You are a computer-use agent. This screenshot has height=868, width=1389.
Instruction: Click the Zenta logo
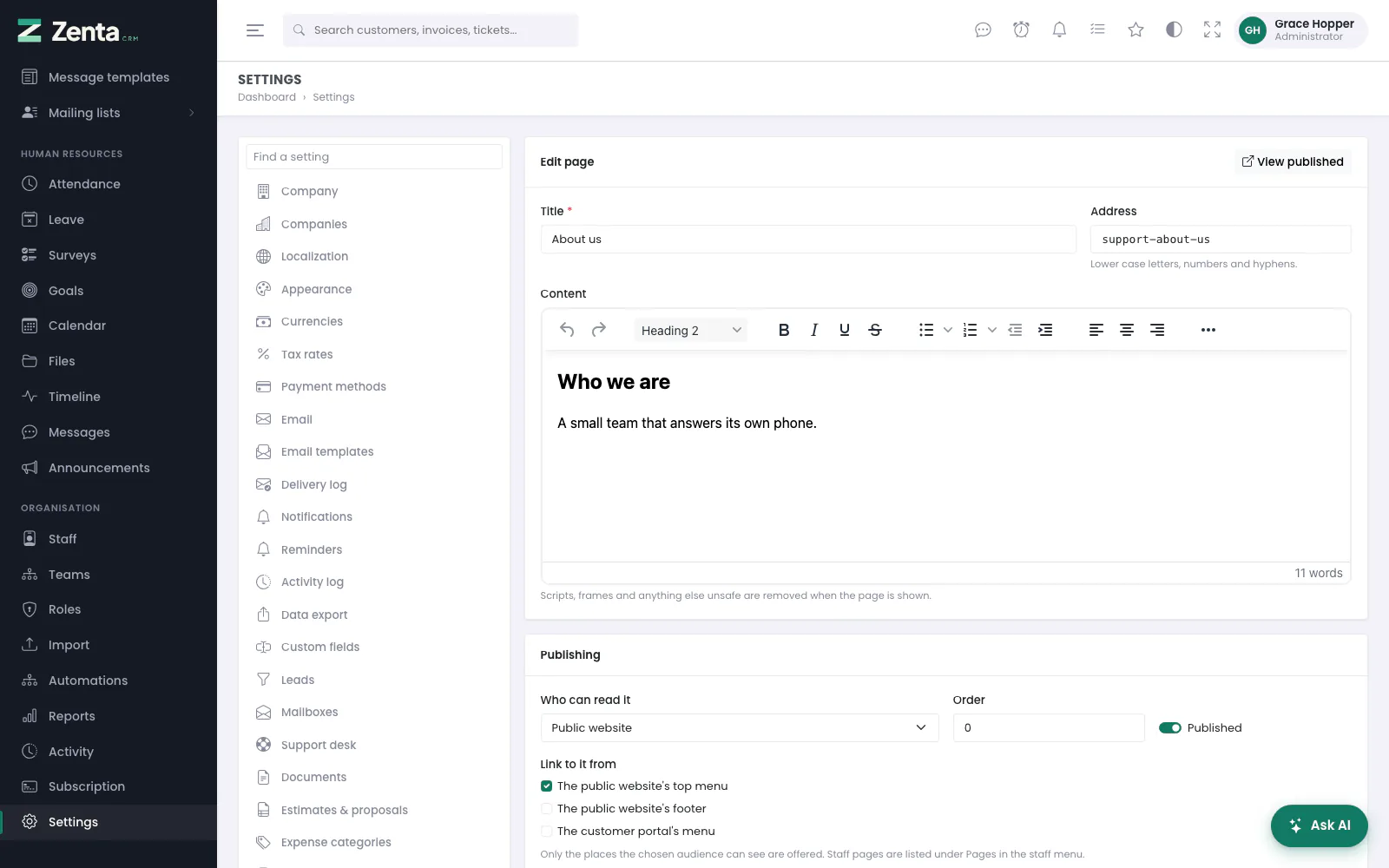pyautogui.click(x=78, y=31)
